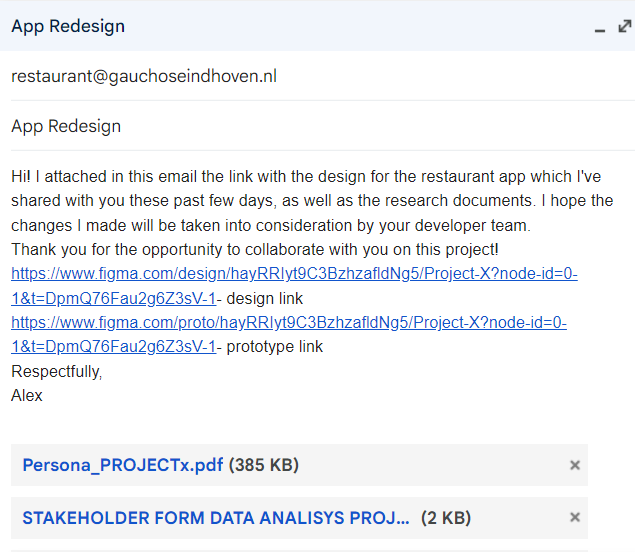Click the 2 KB file size label
This screenshot has width=635, height=552.
point(446,518)
